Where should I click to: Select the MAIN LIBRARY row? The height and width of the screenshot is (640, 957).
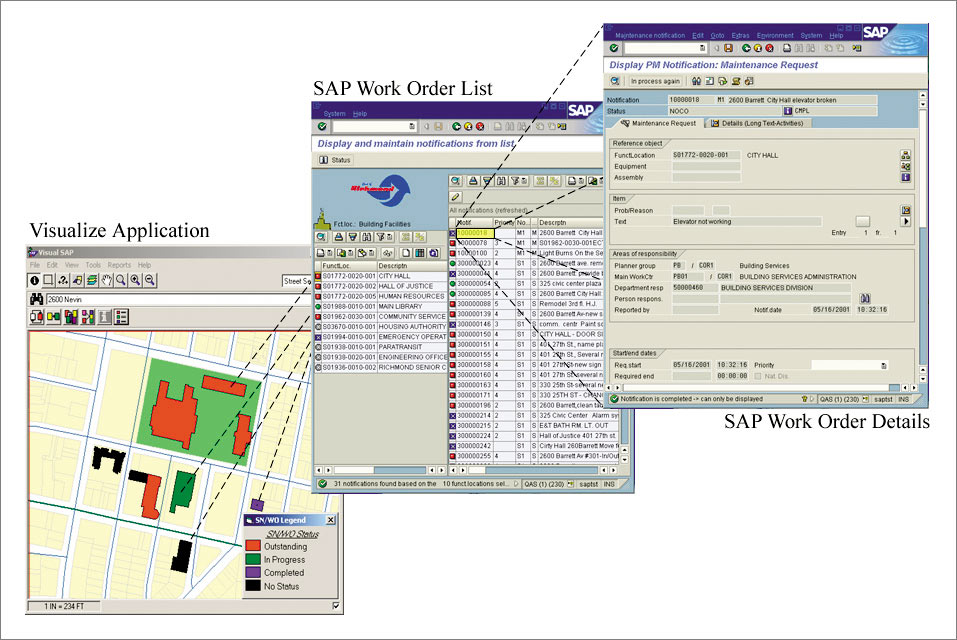(380, 306)
